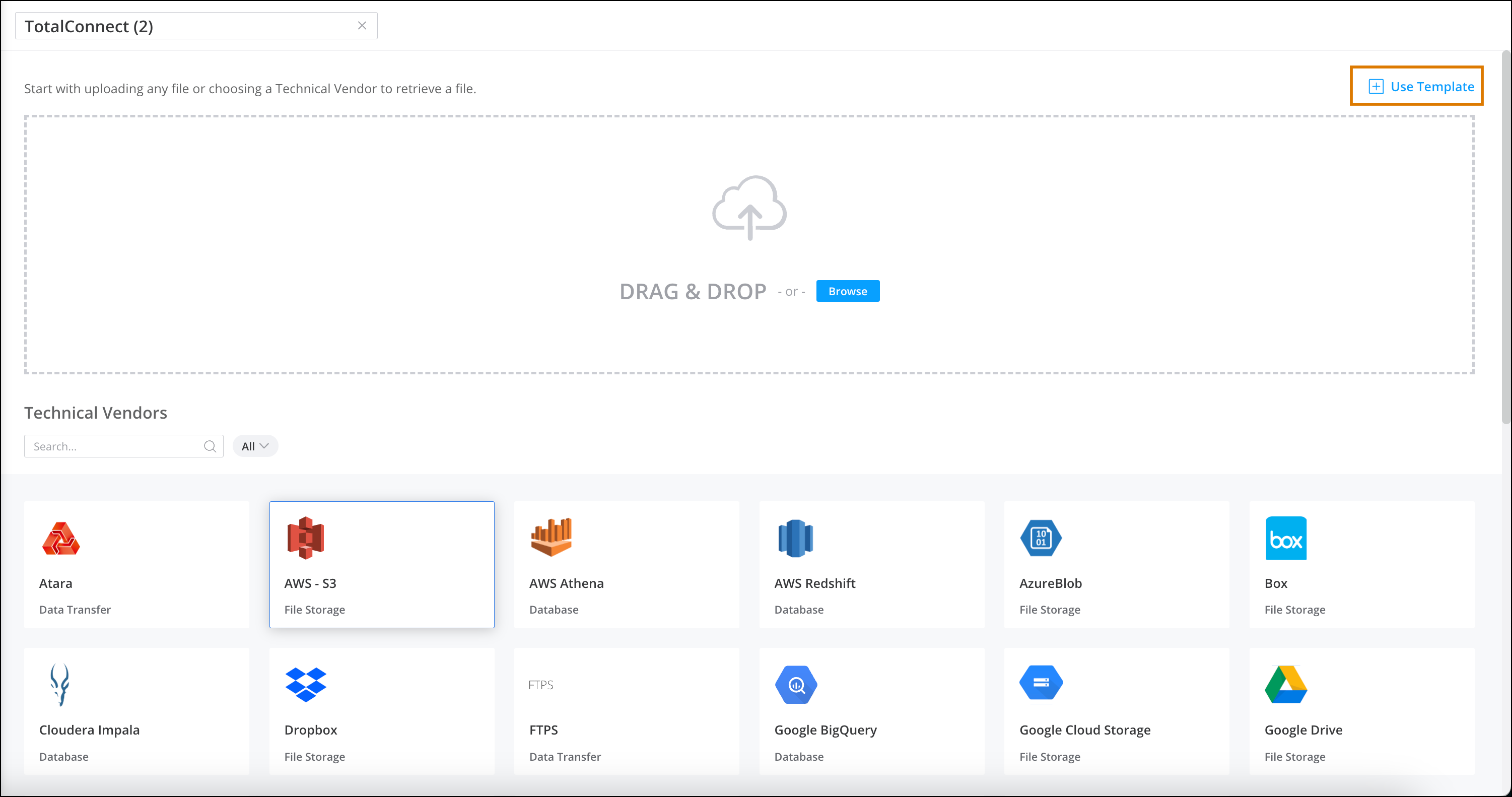Click the Atara vendor name
Viewport: 1512px width, 797px height.
56,583
